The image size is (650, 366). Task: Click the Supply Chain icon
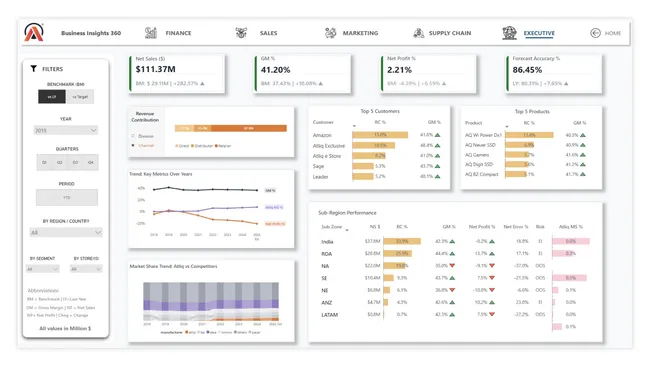point(419,33)
